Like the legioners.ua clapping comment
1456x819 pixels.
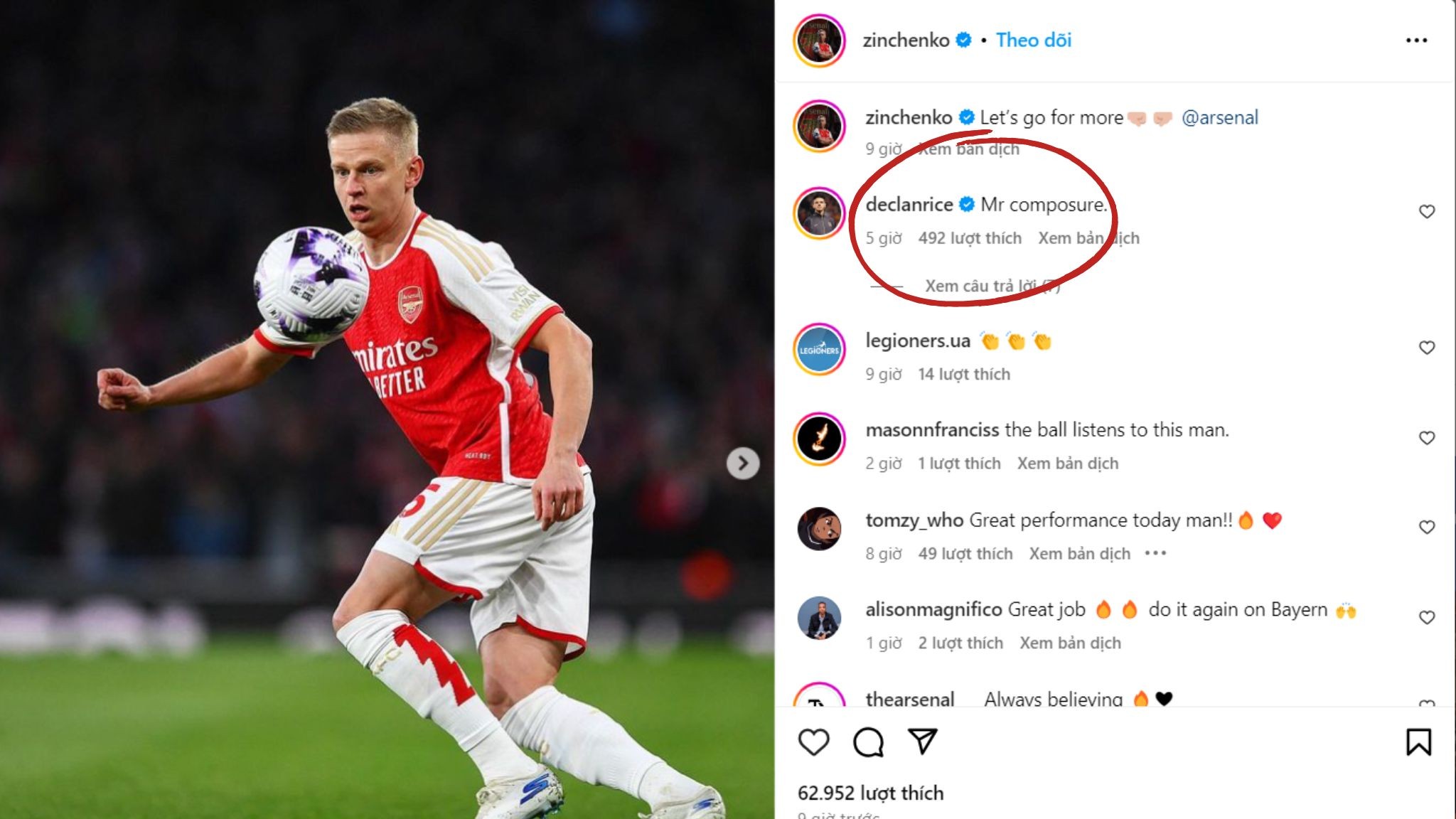1426,348
